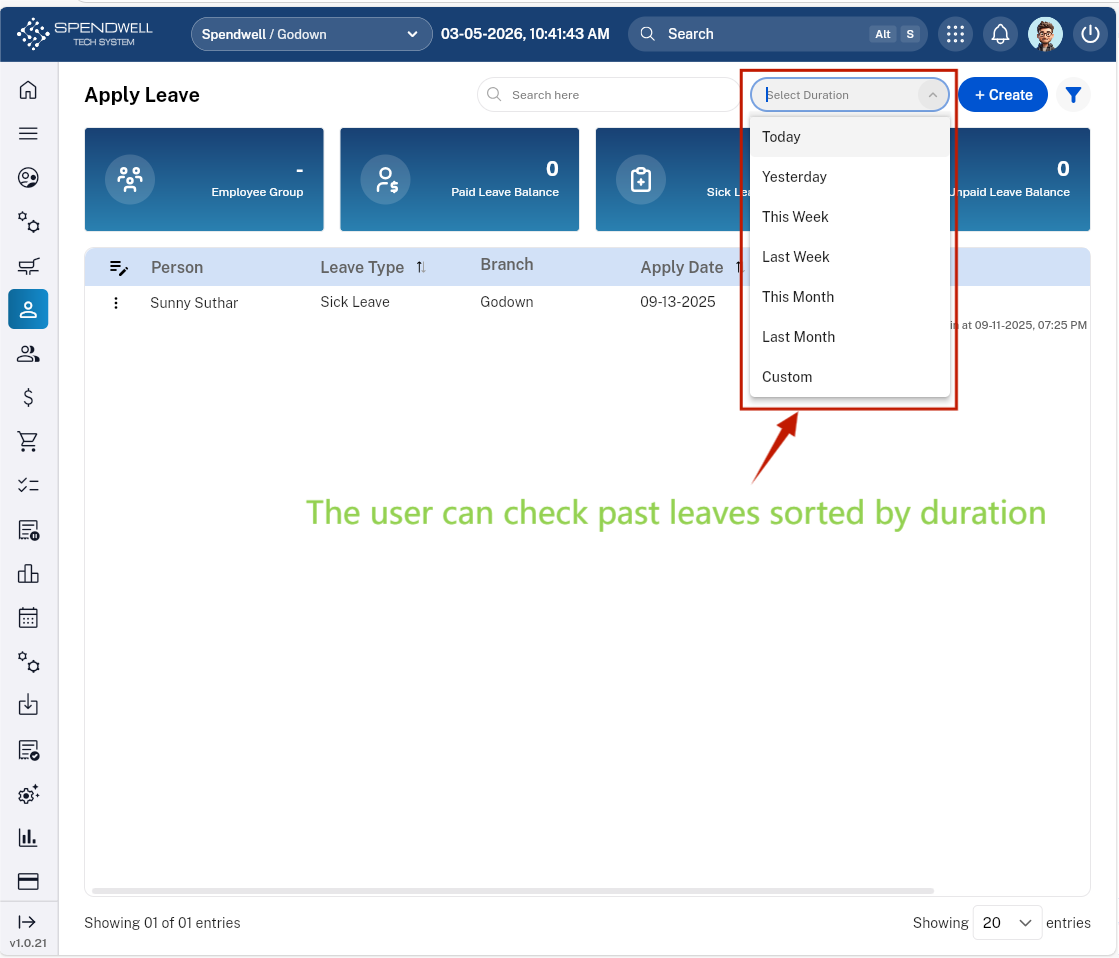This screenshot has width=1119, height=958.
Task: Click the 'Search here' leave search field
Action: tap(608, 95)
